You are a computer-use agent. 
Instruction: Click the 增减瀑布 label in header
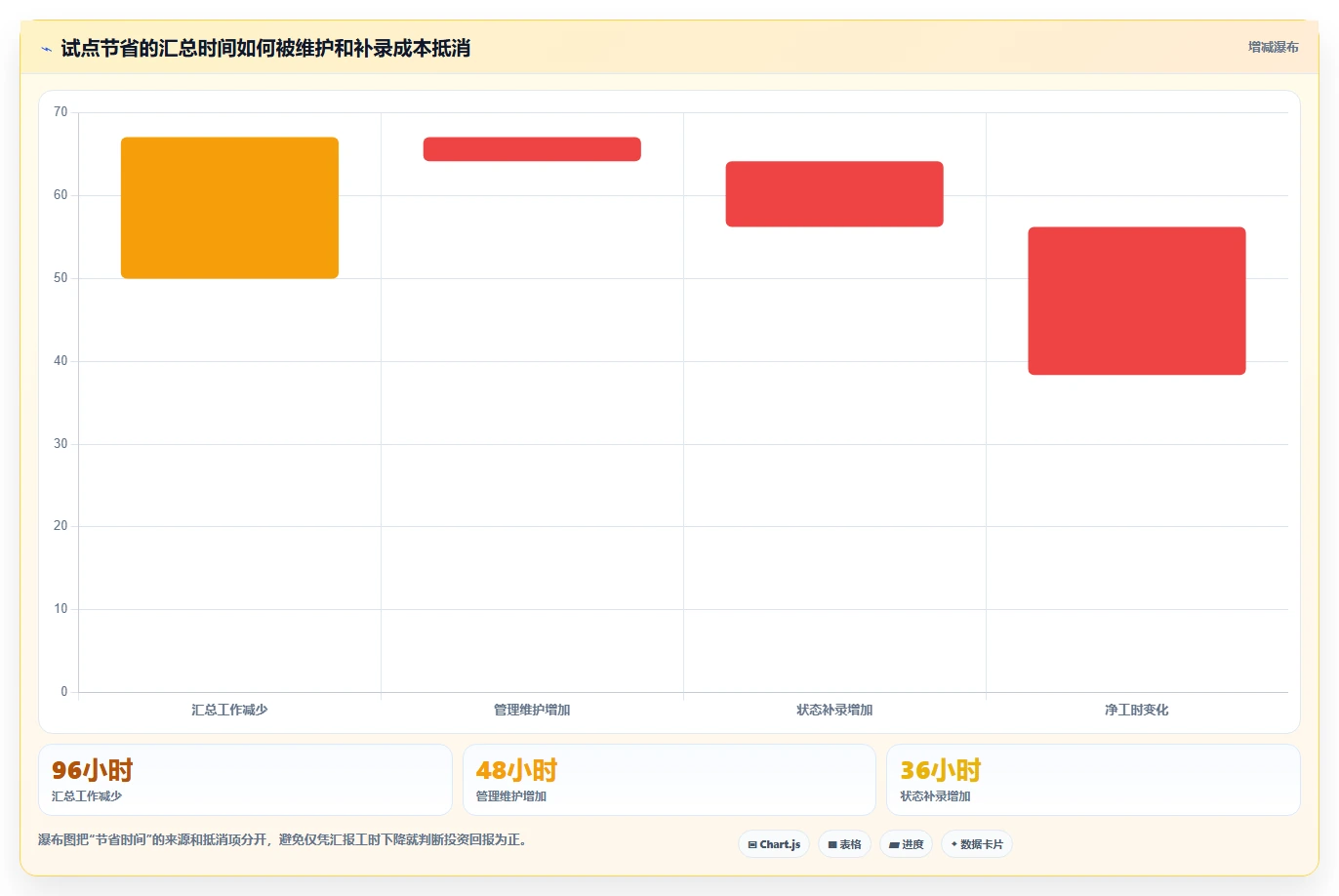click(x=1274, y=47)
